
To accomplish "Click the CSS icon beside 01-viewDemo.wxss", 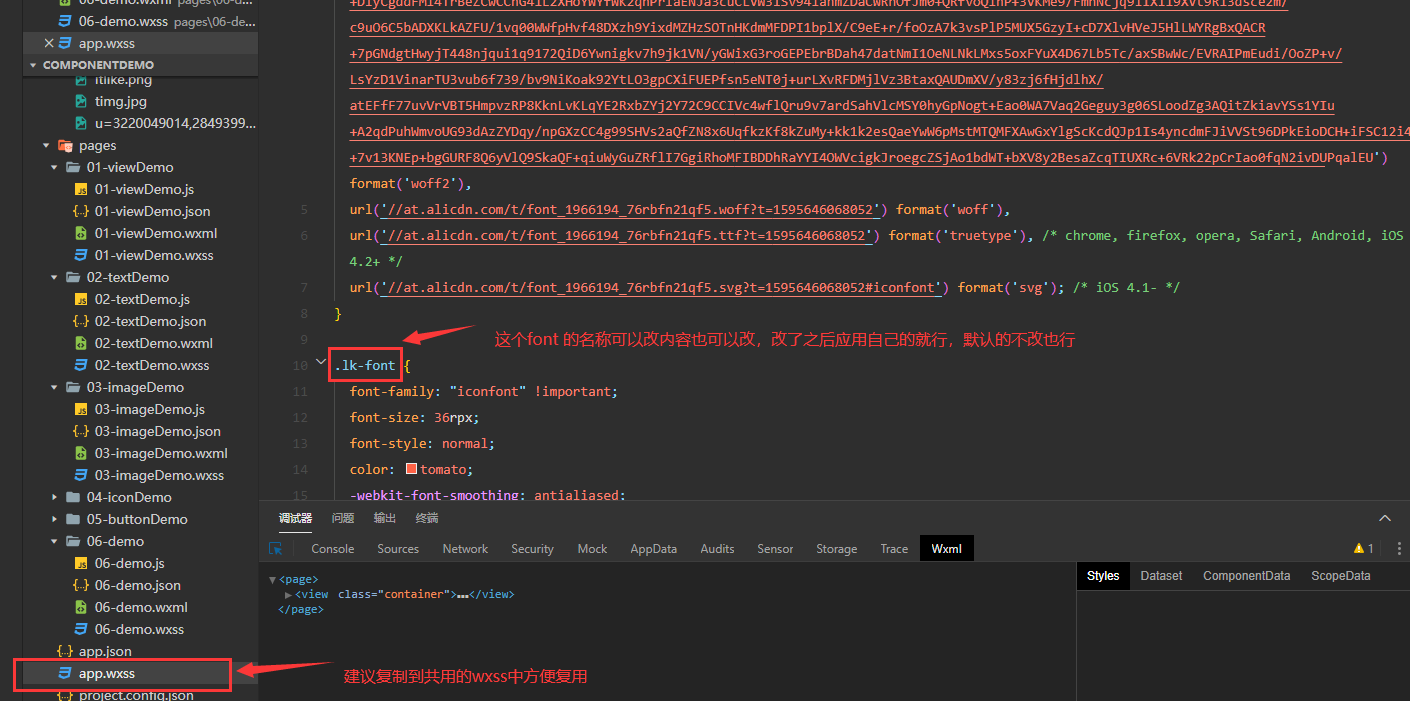I will pos(82,255).
